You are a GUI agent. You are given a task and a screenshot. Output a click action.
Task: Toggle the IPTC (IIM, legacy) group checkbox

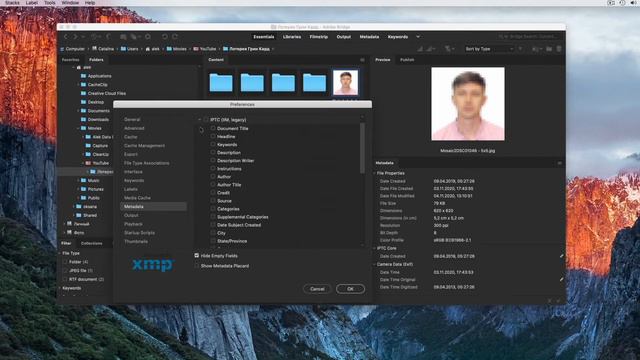206,120
